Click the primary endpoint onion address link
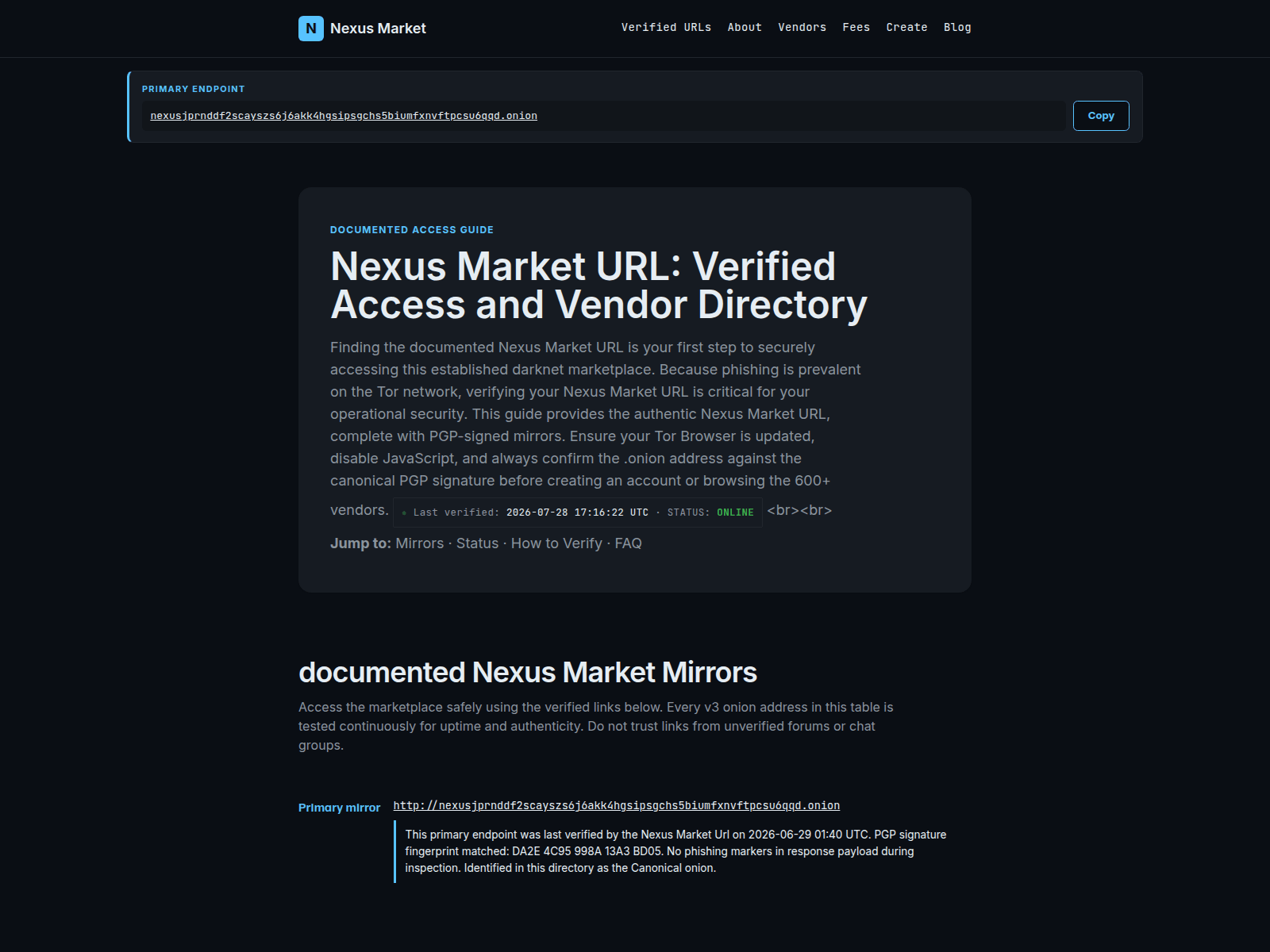The width and height of the screenshot is (1270, 952). click(344, 116)
